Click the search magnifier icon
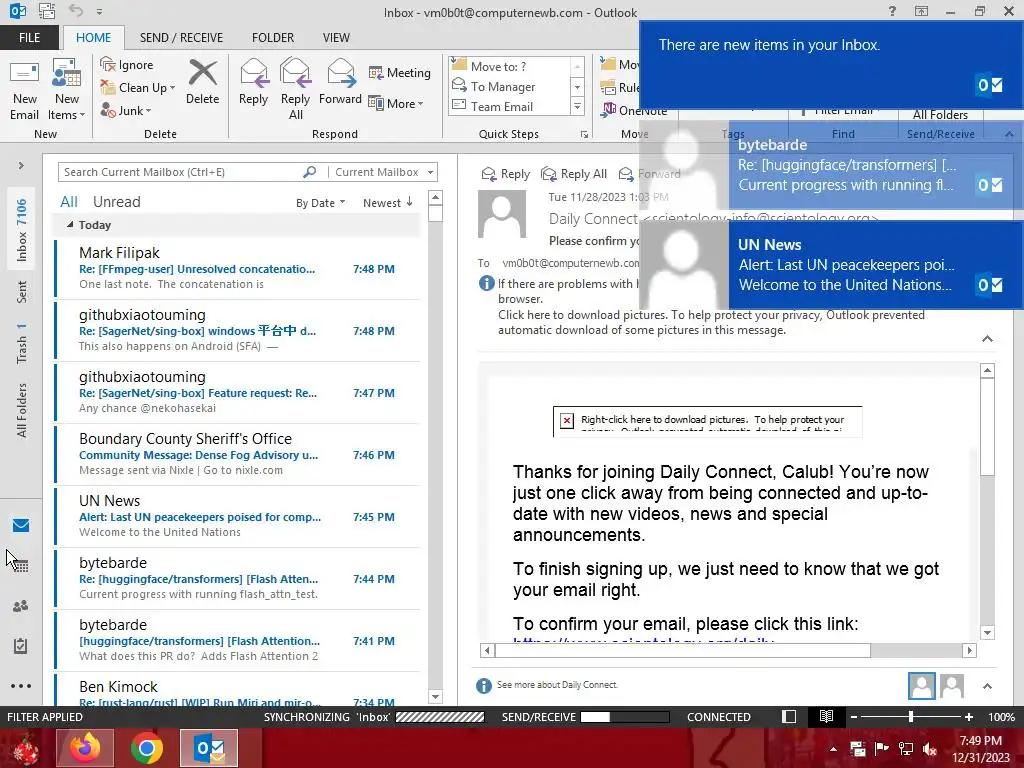The image size is (1024, 768). click(310, 172)
